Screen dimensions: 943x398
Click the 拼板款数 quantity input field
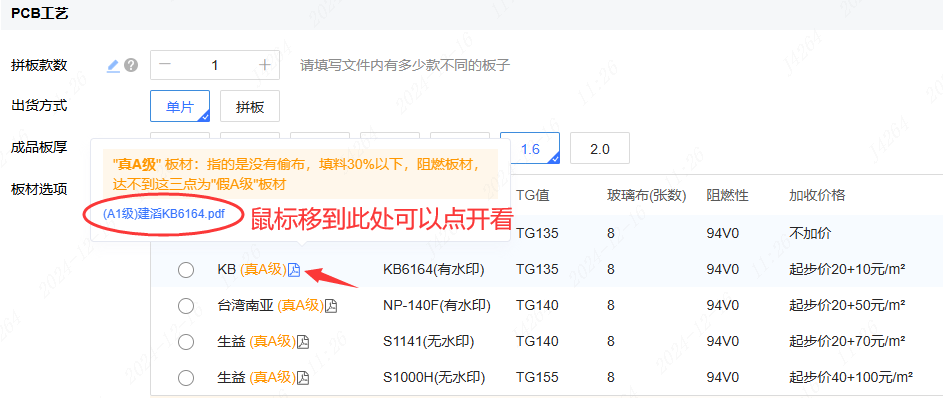(215, 65)
